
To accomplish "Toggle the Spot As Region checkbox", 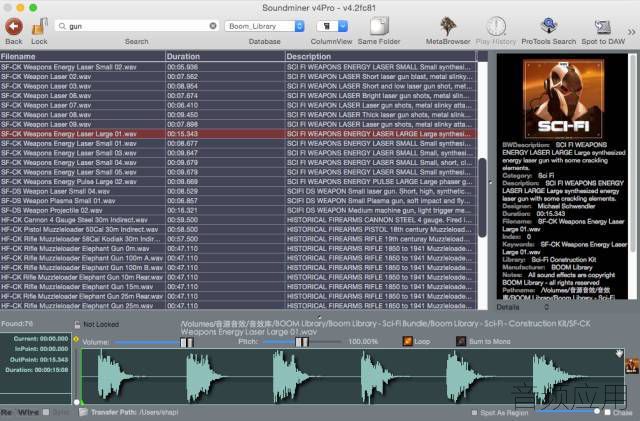I will 474,412.
